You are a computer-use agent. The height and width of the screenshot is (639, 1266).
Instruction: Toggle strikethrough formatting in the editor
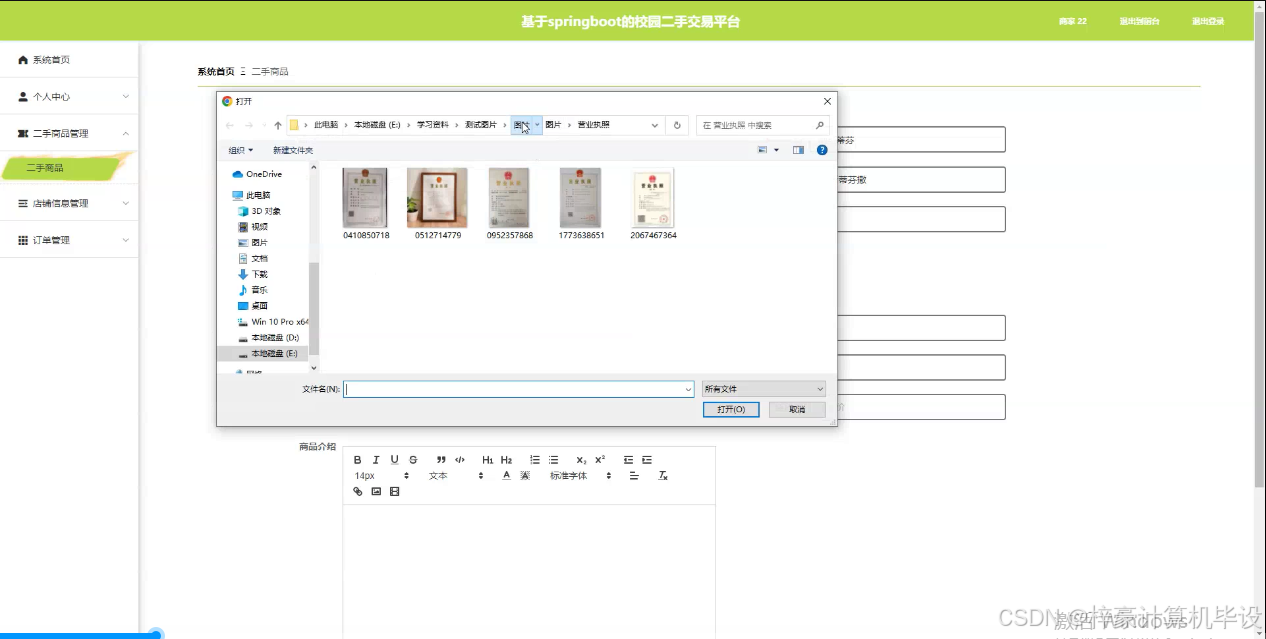click(413, 460)
